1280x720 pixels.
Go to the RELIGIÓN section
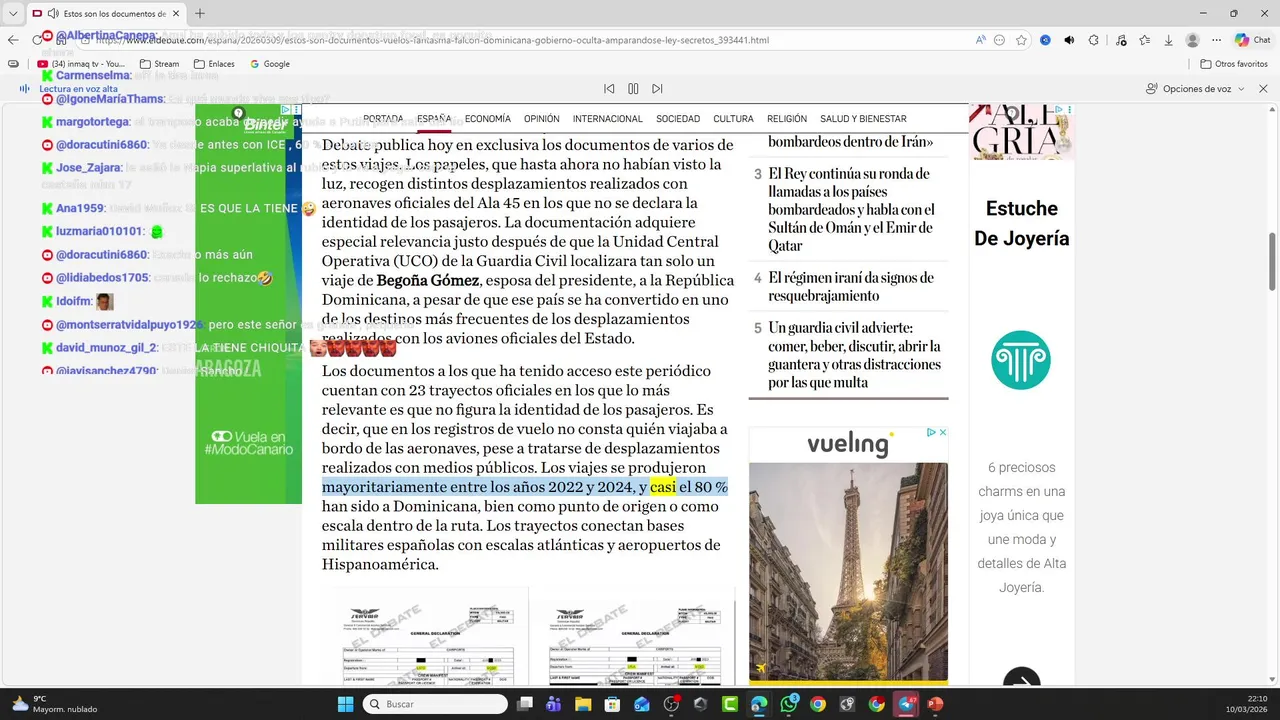pos(787,119)
